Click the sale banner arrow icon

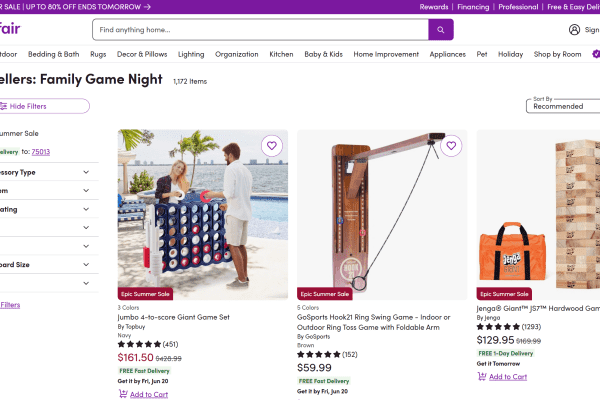coord(147,7)
